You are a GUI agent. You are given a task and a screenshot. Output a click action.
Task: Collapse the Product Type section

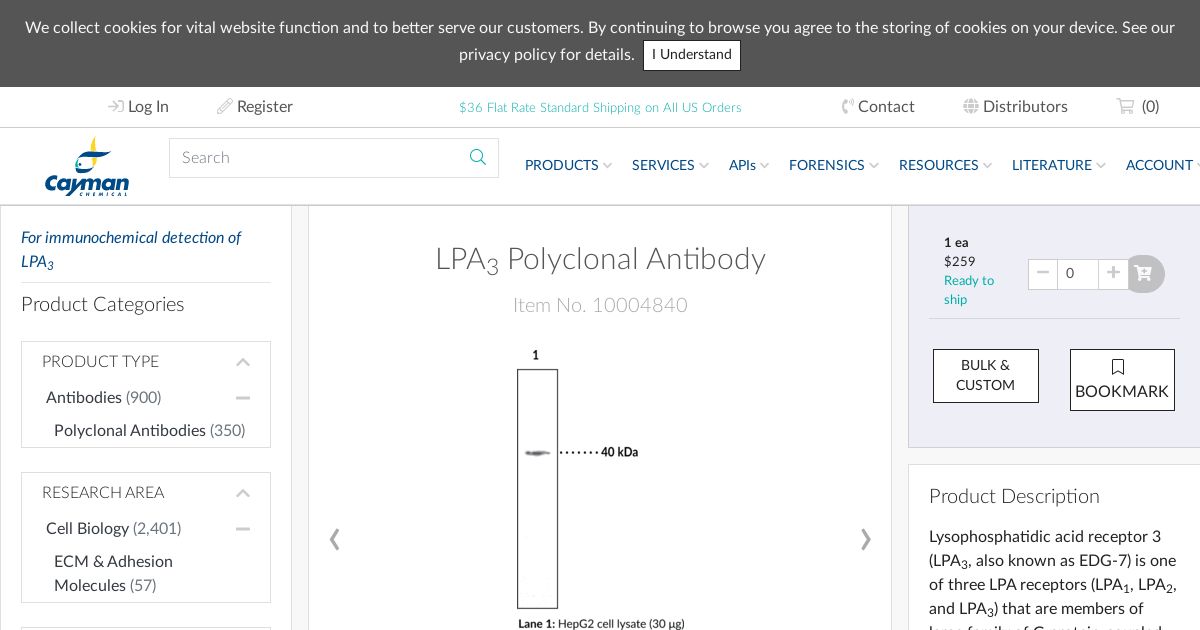(243, 362)
